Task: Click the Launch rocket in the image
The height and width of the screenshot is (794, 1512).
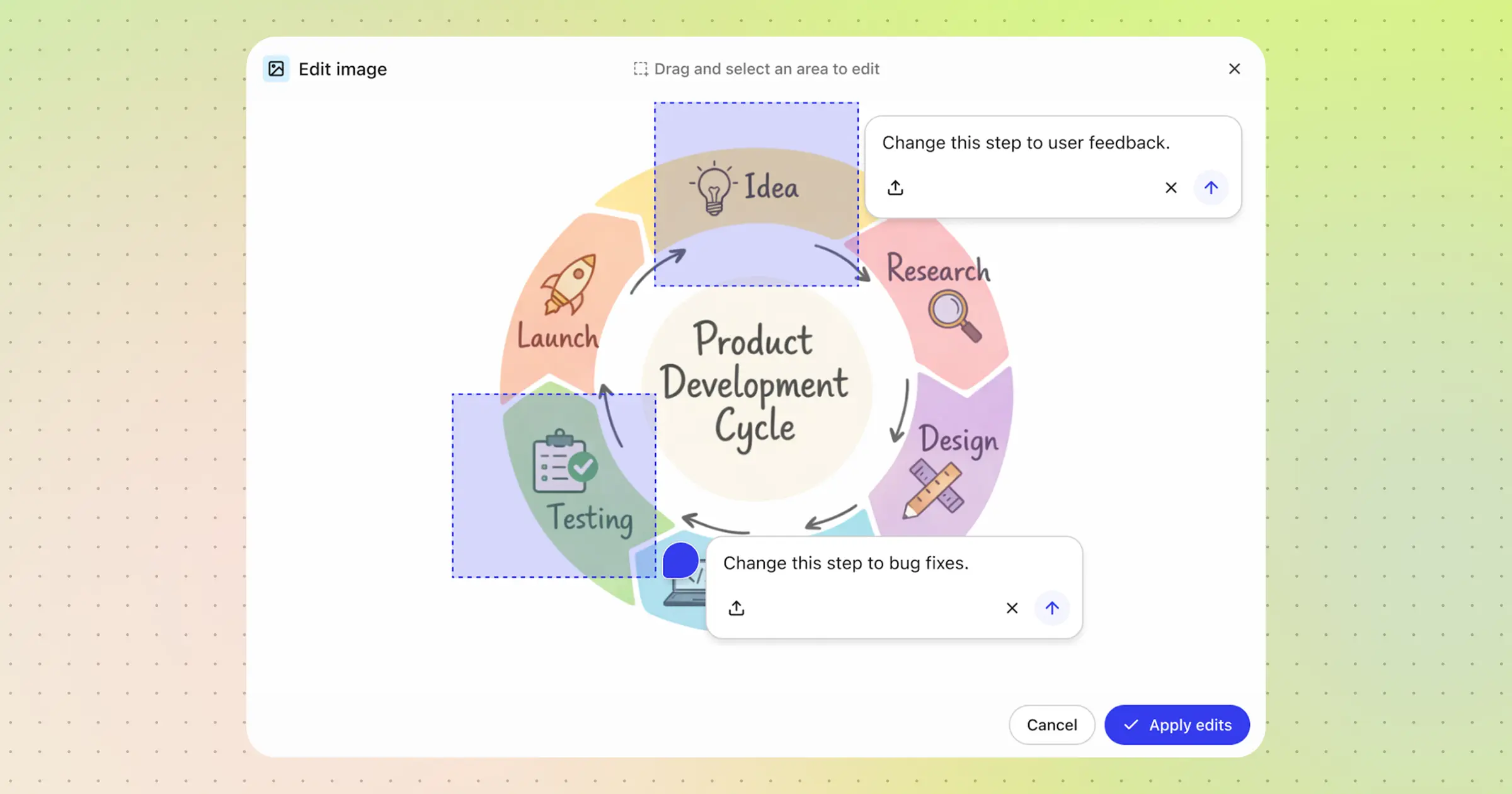Action: (x=570, y=284)
